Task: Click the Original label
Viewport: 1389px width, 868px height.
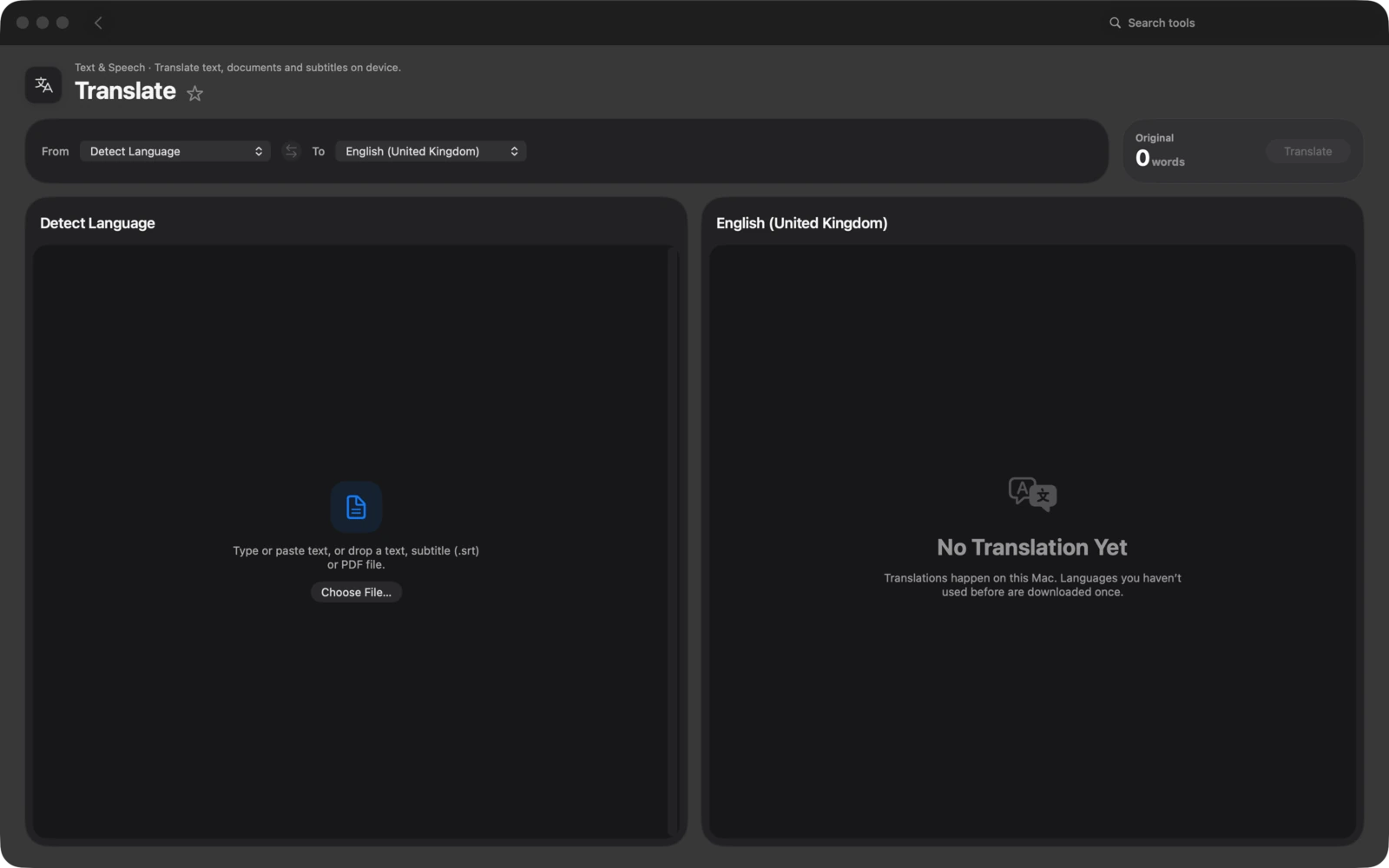Action: pos(1154,138)
